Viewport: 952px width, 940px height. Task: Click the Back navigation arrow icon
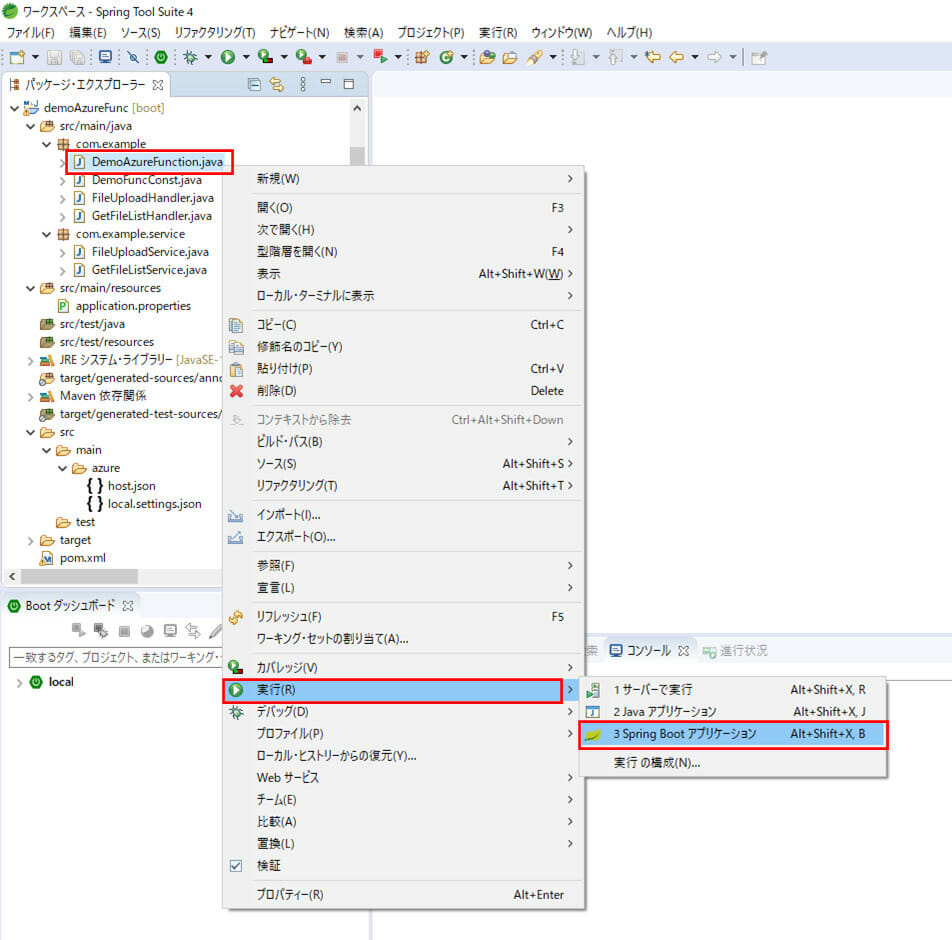pos(676,57)
